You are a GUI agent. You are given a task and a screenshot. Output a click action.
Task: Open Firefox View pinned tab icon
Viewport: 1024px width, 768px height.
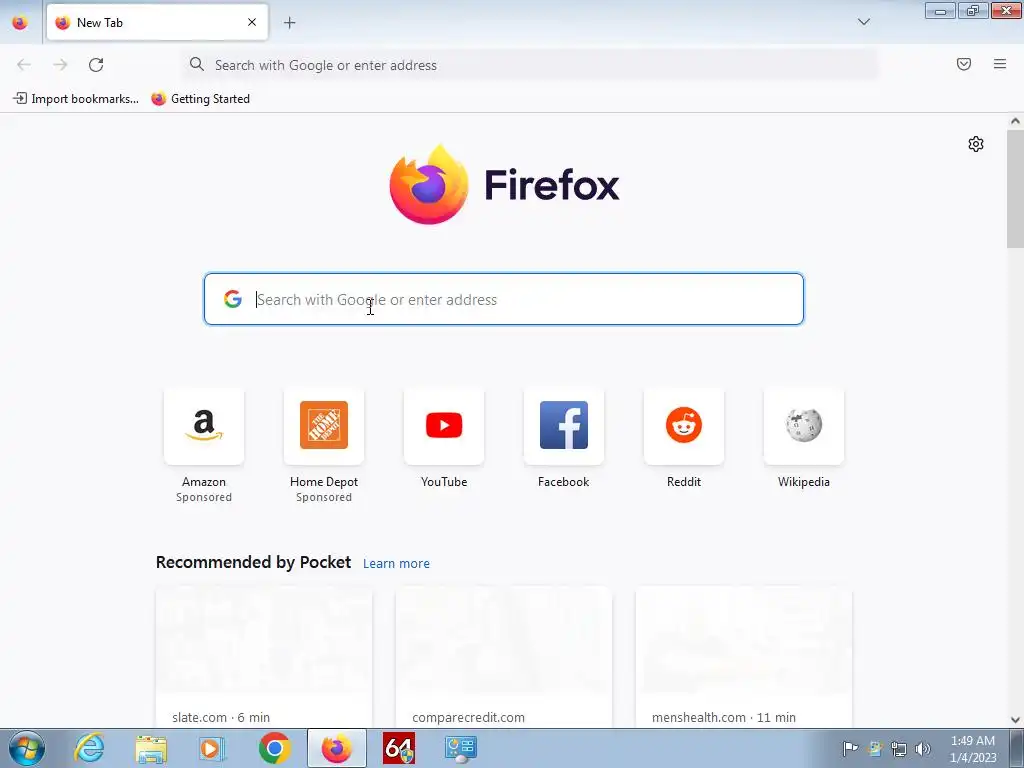(x=20, y=22)
